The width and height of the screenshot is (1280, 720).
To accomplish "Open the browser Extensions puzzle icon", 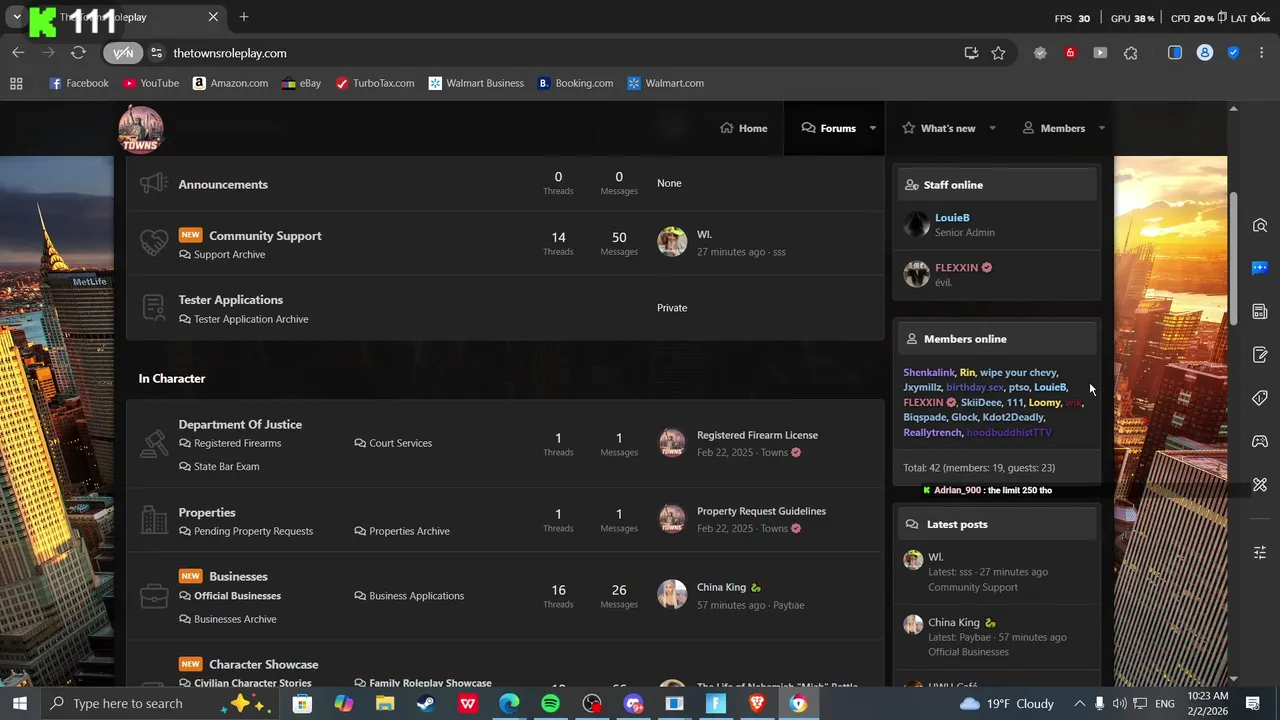I will point(1131,53).
